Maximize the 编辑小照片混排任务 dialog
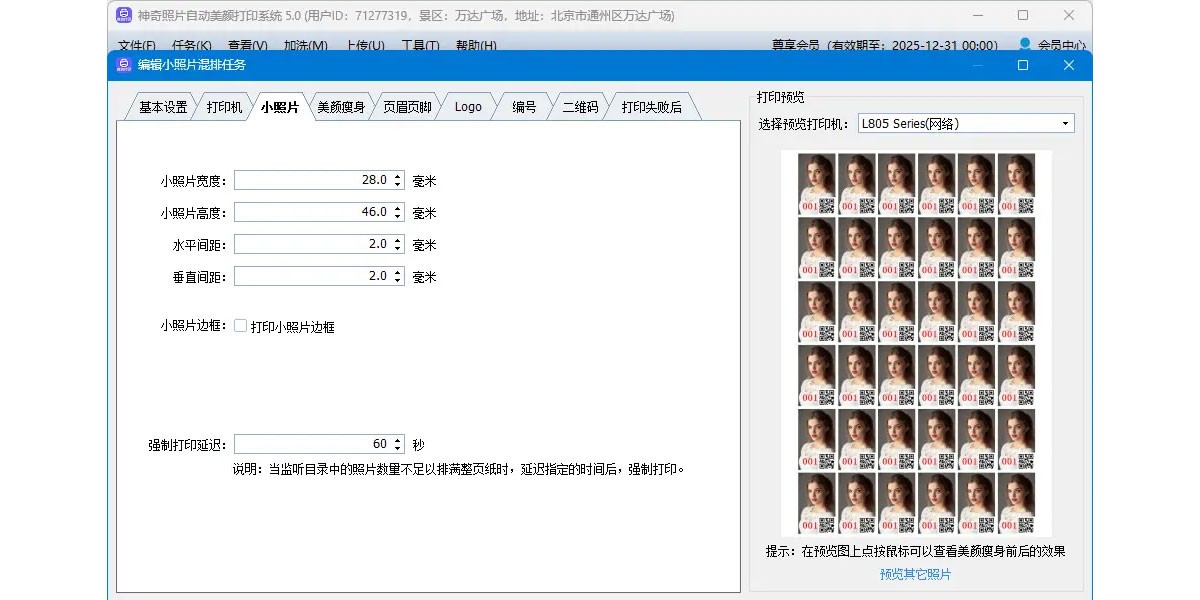 tap(1022, 65)
